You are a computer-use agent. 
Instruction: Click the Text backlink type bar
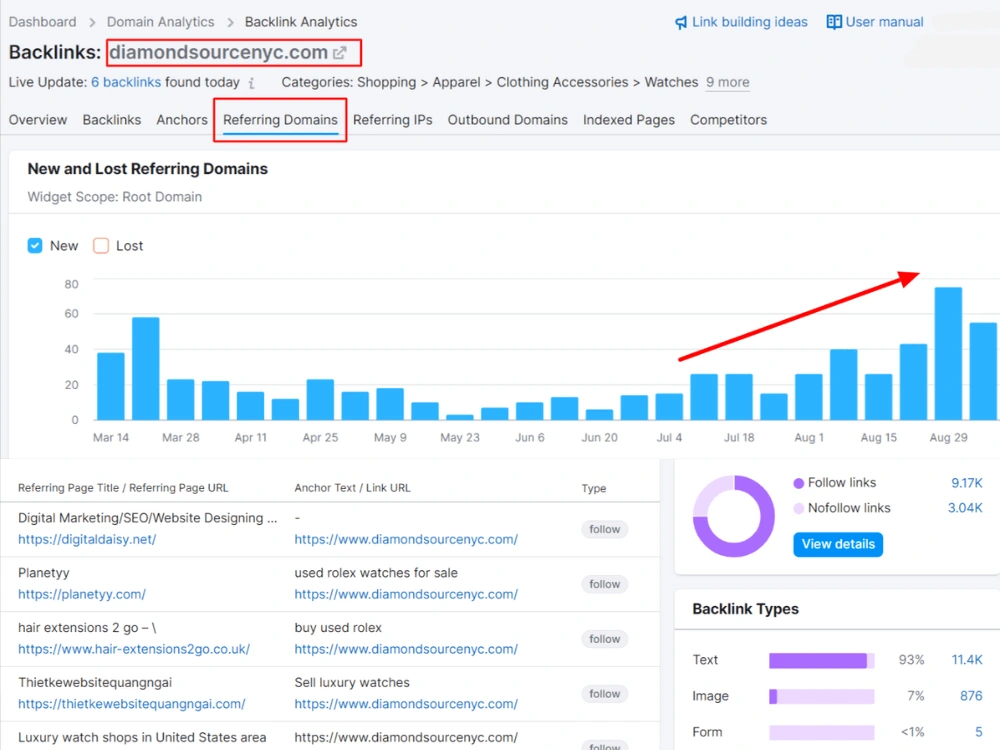(x=821, y=661)
